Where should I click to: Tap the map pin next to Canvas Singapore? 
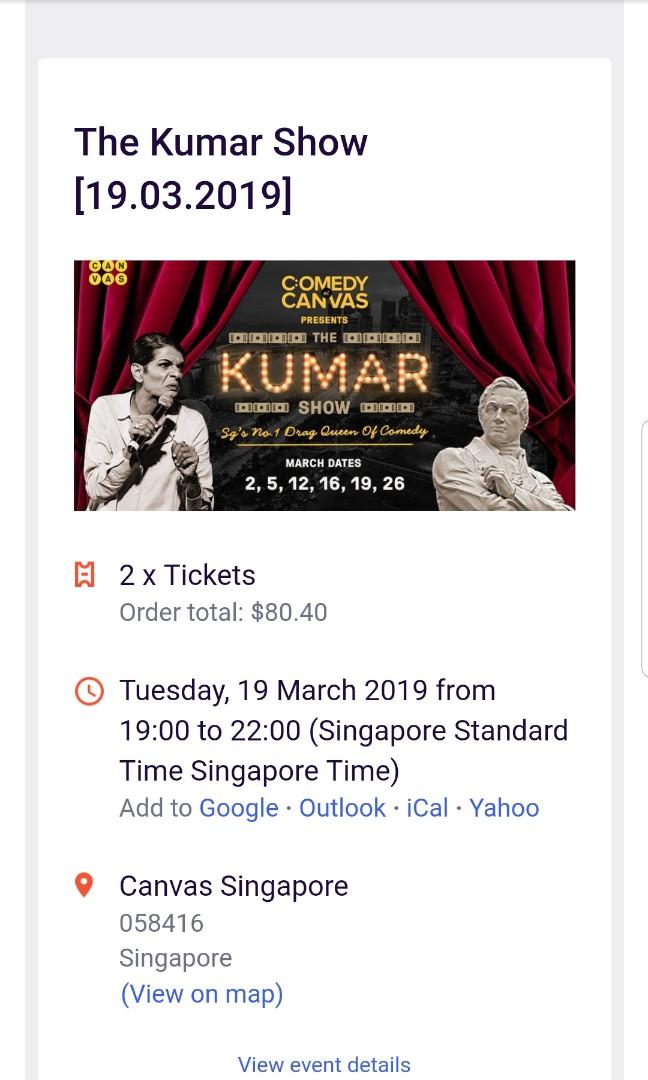(x=87, y=884)
